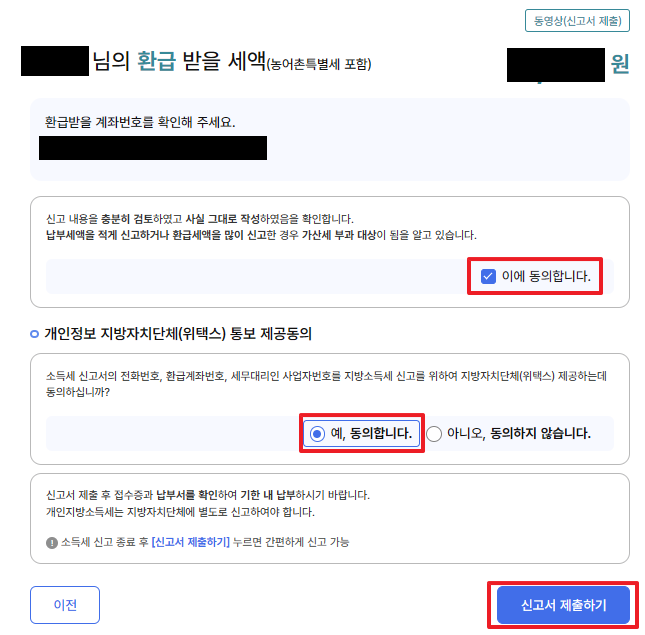Click the (농어촌특별세 포함) note text

point(319,64)
